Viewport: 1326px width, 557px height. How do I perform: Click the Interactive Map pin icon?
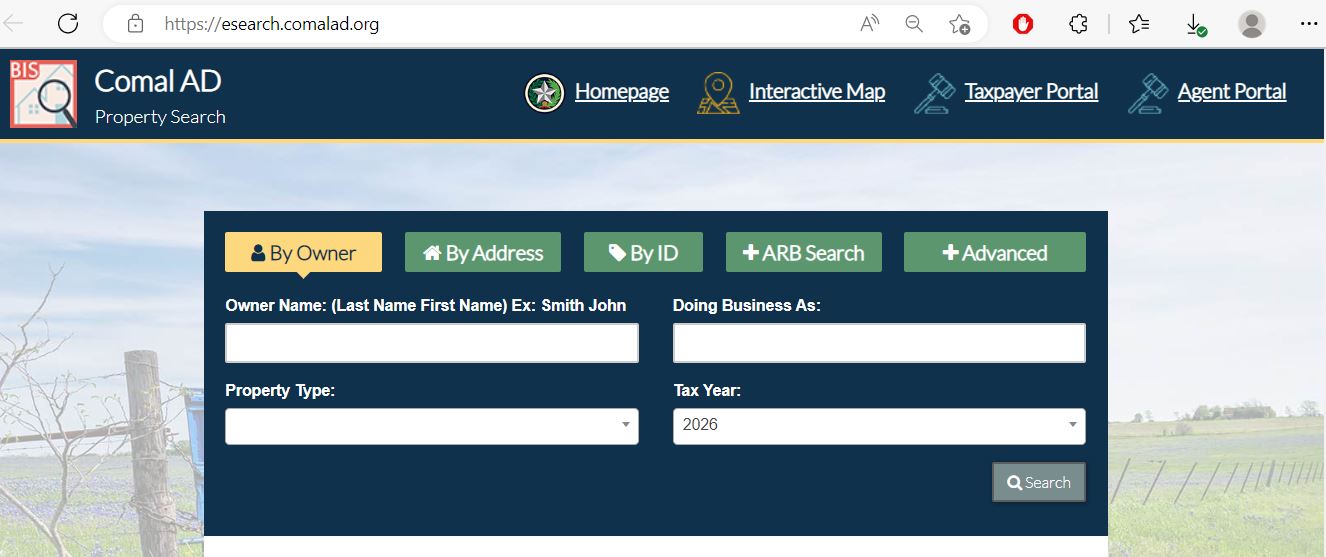(718, 93)
